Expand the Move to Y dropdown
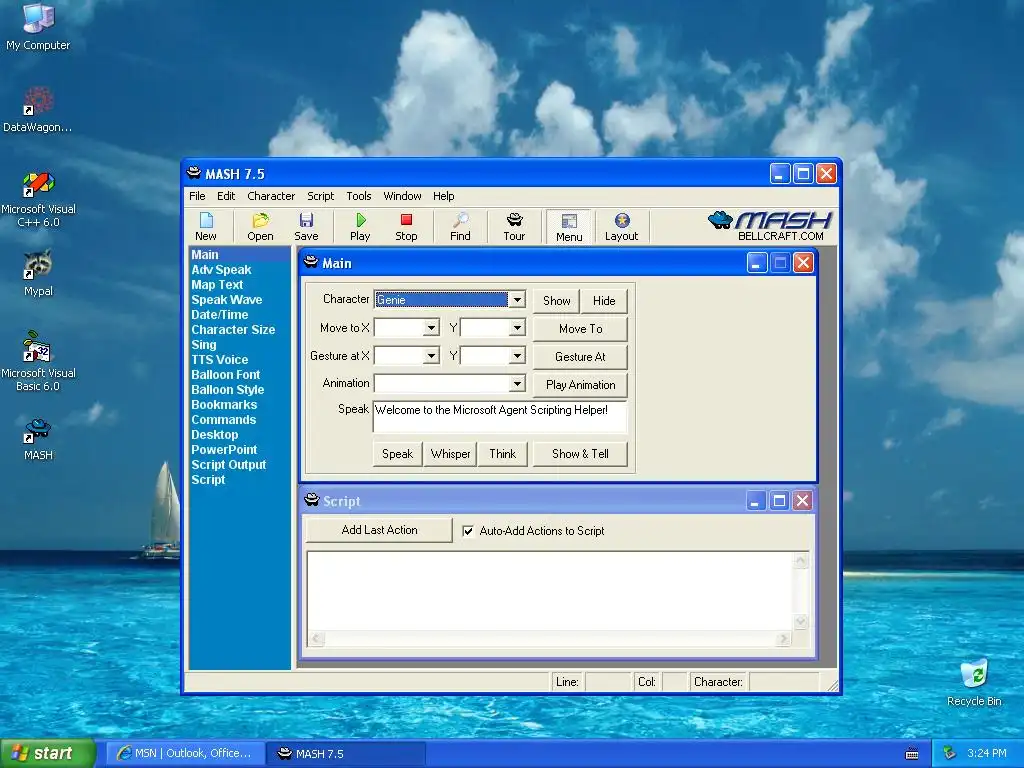The height and width of the screenshot is (768, 1024). [x=517, y=328]
